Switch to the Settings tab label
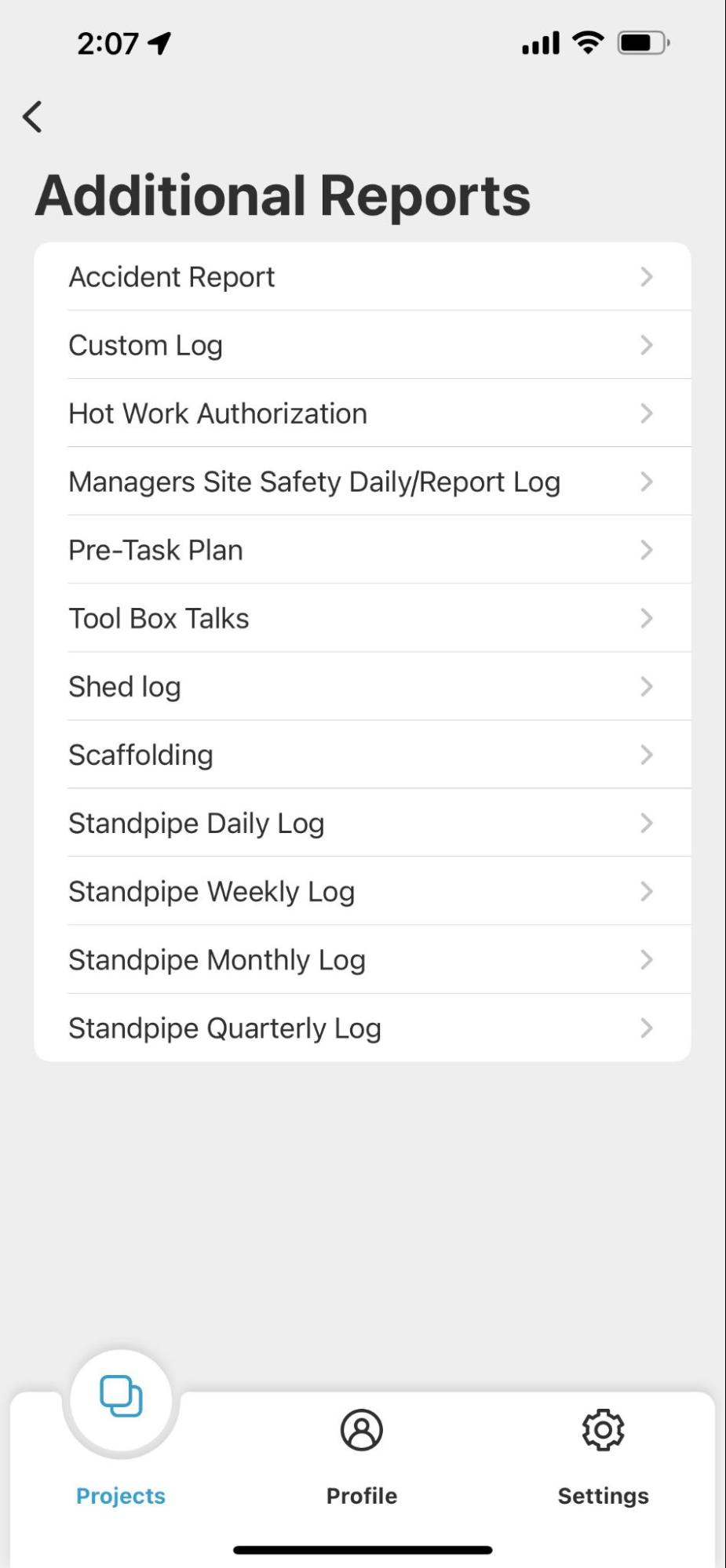 click(603, 1496)
